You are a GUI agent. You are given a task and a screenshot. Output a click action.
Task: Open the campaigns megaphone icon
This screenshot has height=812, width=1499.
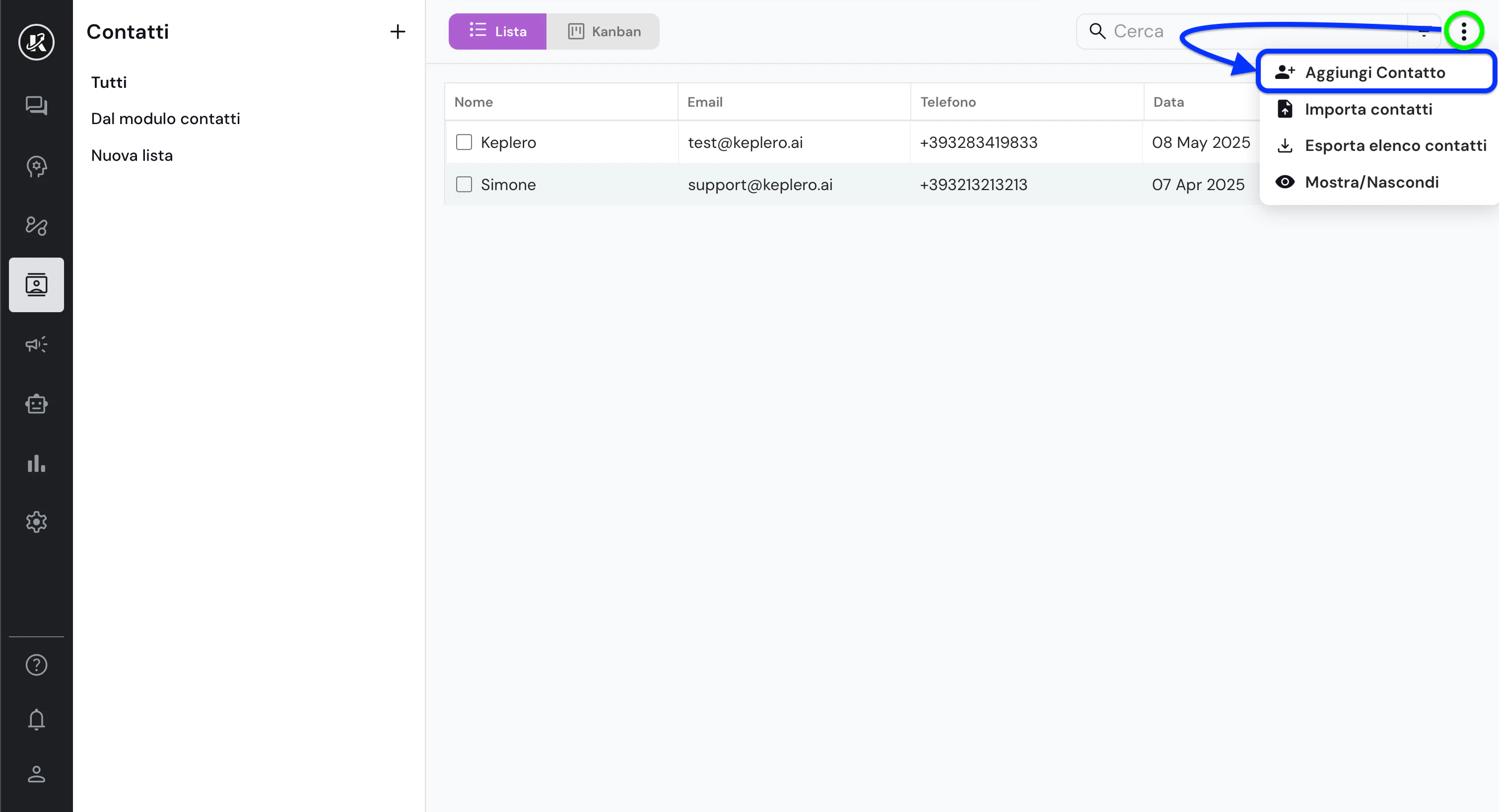pos(36,344)
